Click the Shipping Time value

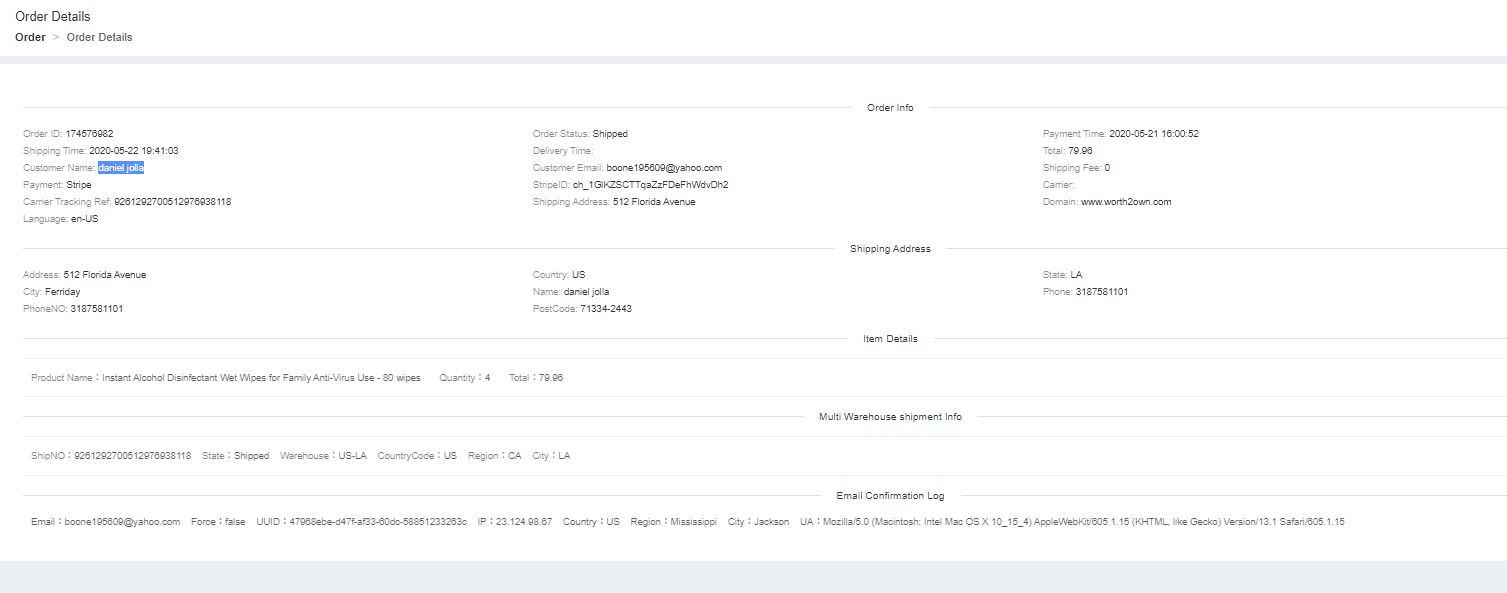tap(133, 151)
